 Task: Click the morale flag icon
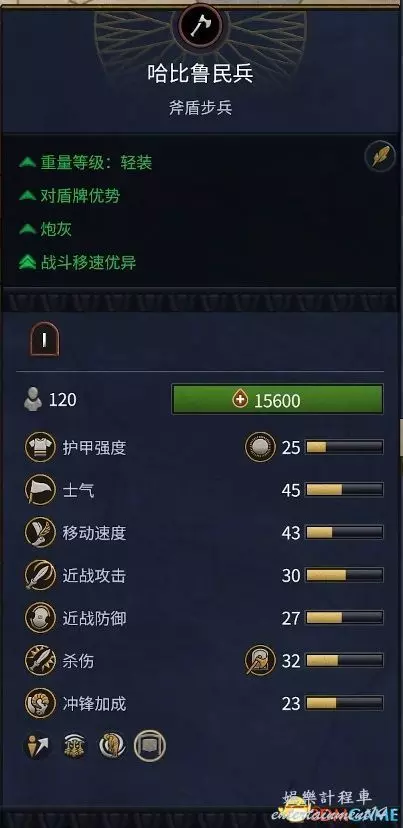click(40, 490)
